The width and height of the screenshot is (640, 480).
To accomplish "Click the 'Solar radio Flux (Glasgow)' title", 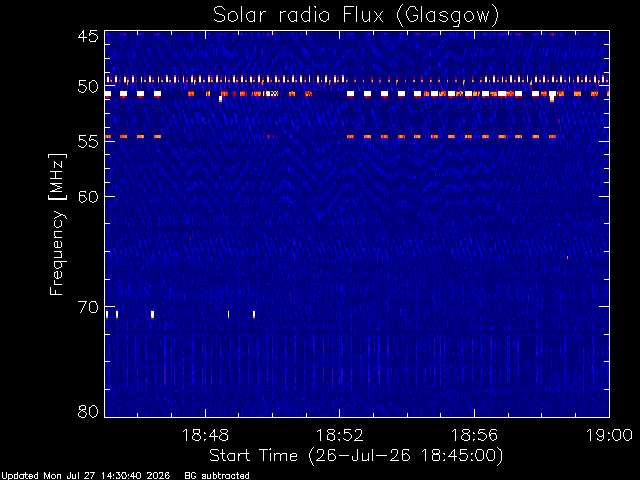I will click(356, 16).
